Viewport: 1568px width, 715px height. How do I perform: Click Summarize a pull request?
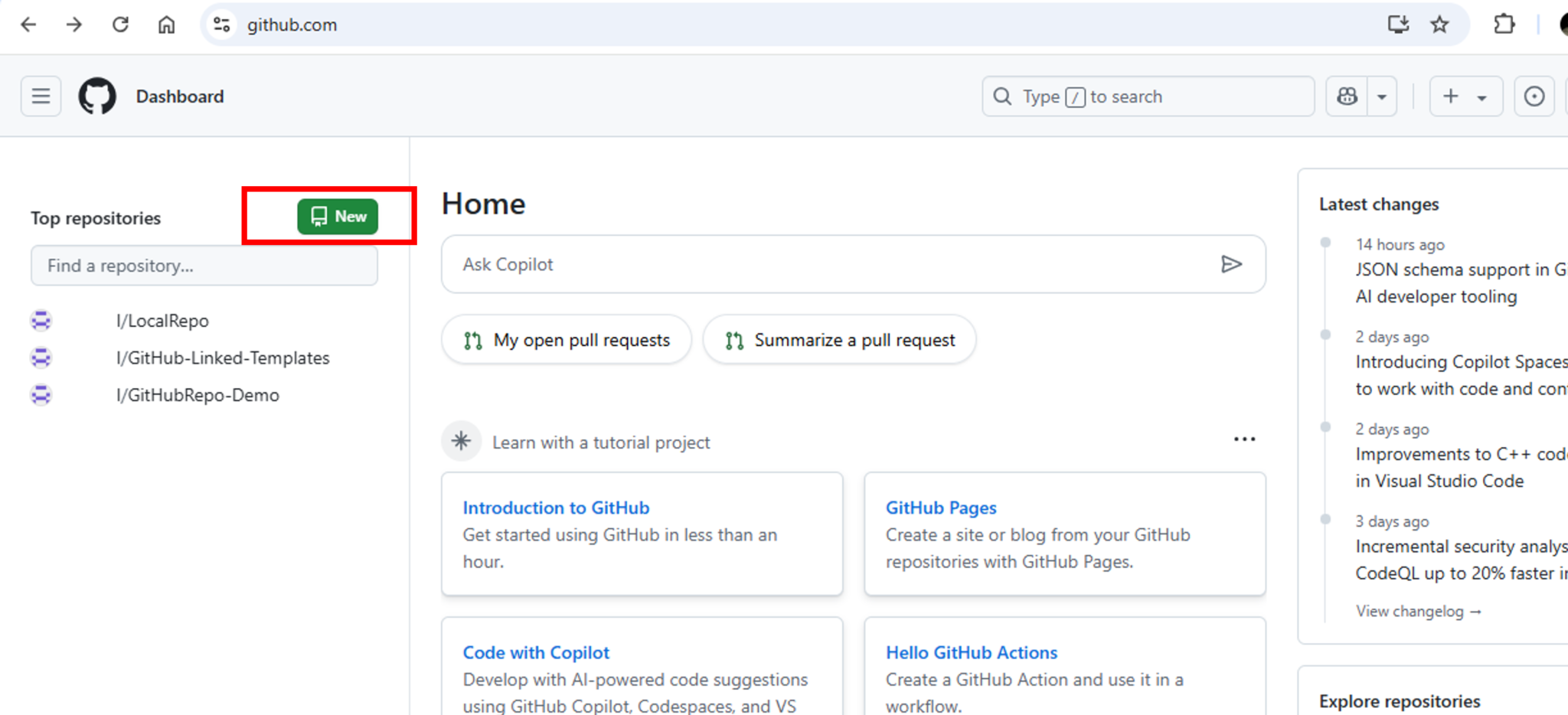(x=839, y=339)
